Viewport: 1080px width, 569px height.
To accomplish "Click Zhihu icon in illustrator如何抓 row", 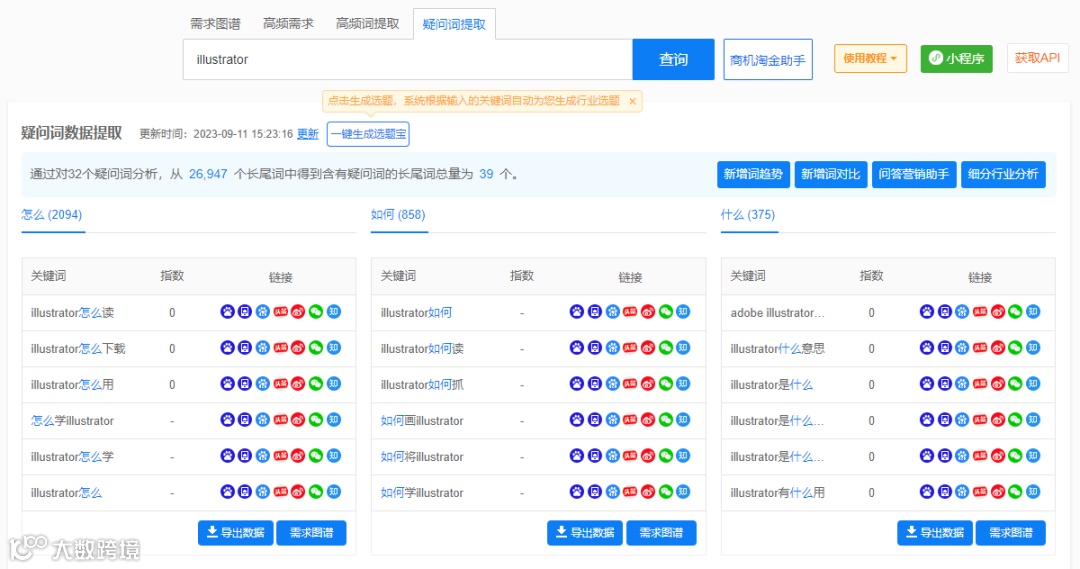I will 683,384.
